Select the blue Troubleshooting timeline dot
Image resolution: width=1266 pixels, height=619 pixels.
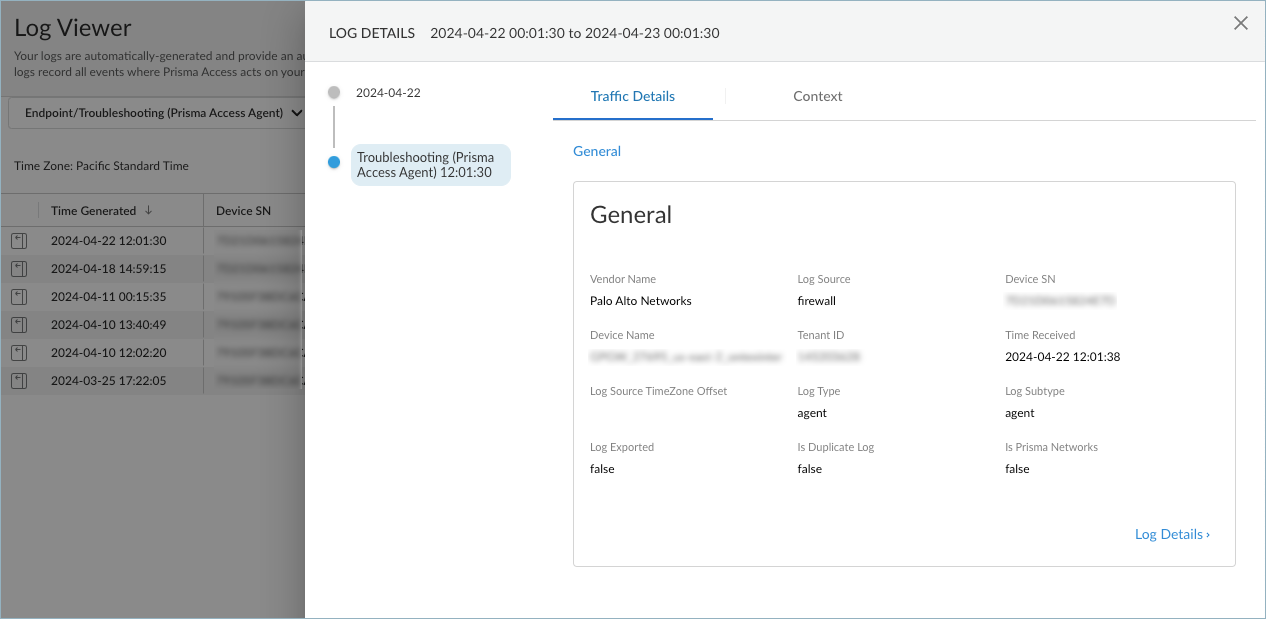(334, 163)
